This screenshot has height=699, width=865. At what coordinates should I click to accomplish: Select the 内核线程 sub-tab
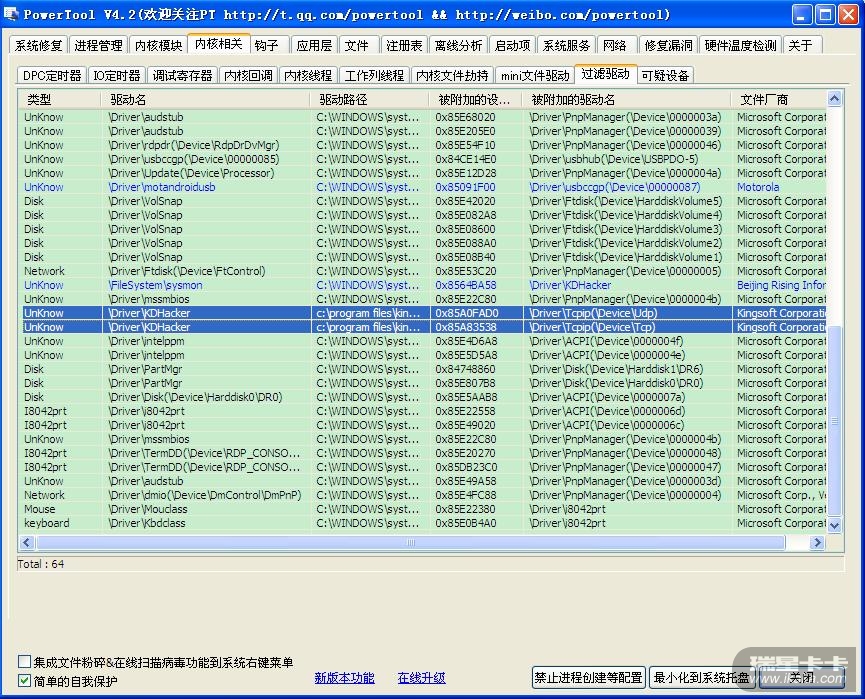(x=308, y=75)
